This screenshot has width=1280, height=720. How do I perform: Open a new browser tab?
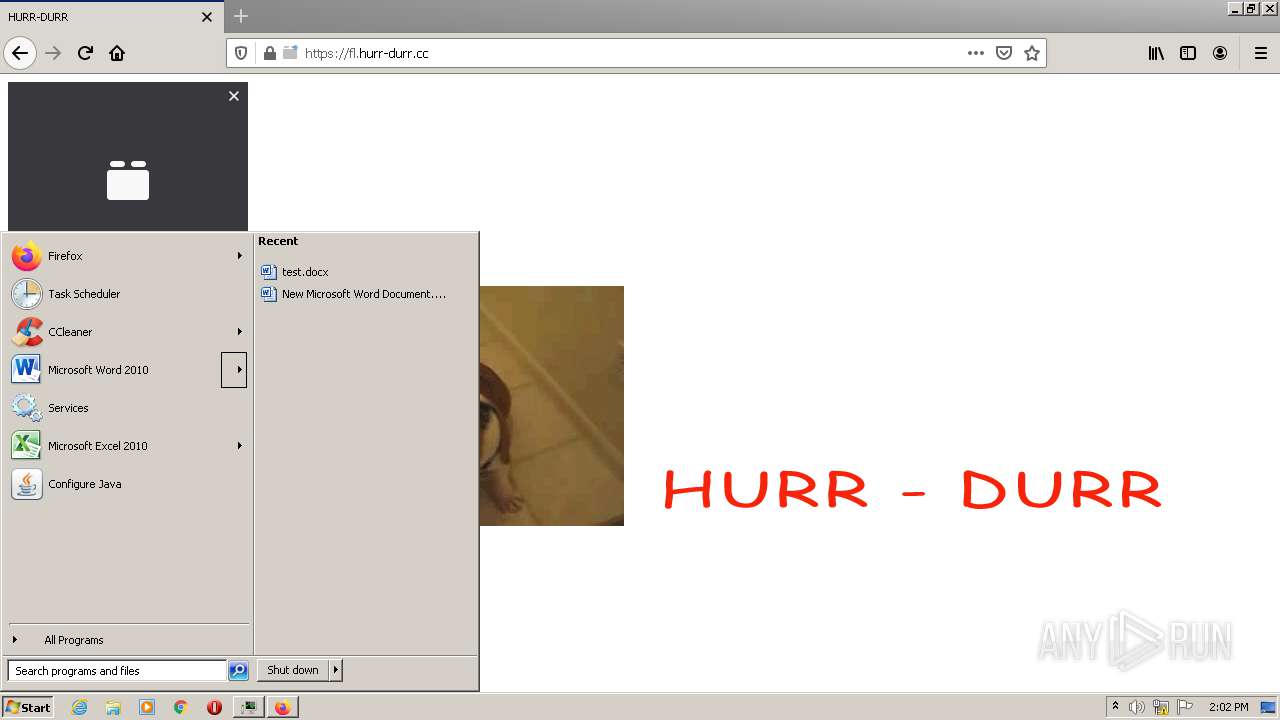pyautogui.click(x=241, y=16)
